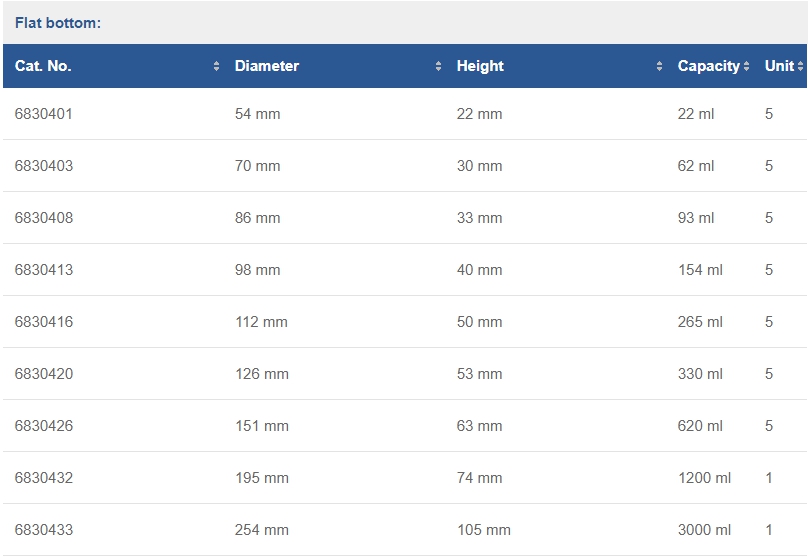Screen dimensions: 808x558
Task: Click the Capacity header text
Action: (709, 66)
